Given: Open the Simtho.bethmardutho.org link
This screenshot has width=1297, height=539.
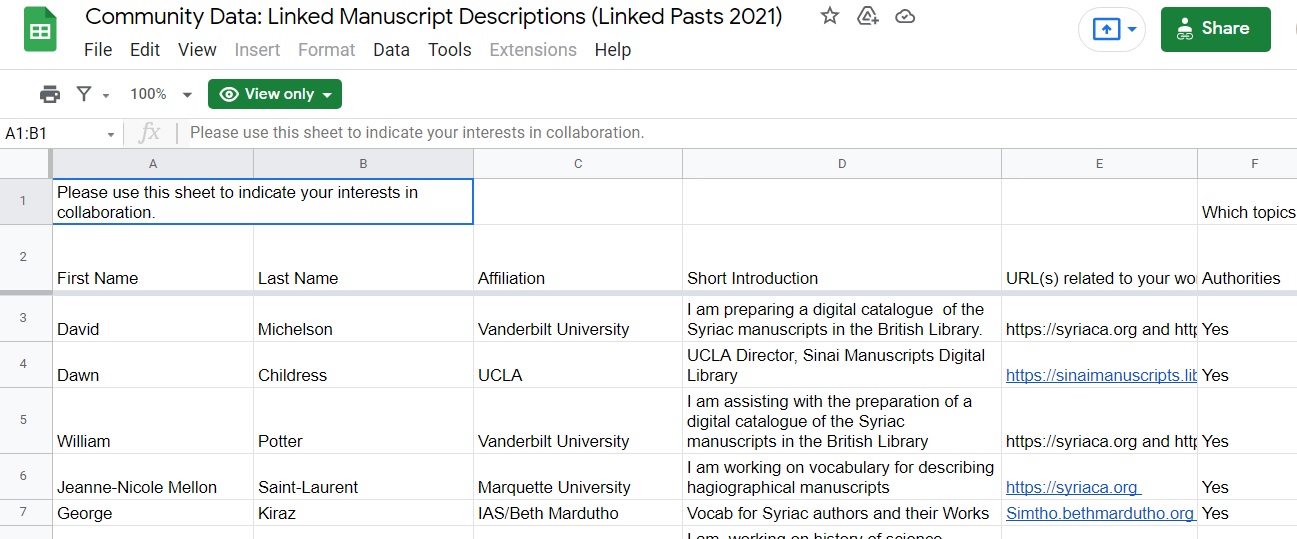Looking at the screenshot, I should (x=1099, y=513).
